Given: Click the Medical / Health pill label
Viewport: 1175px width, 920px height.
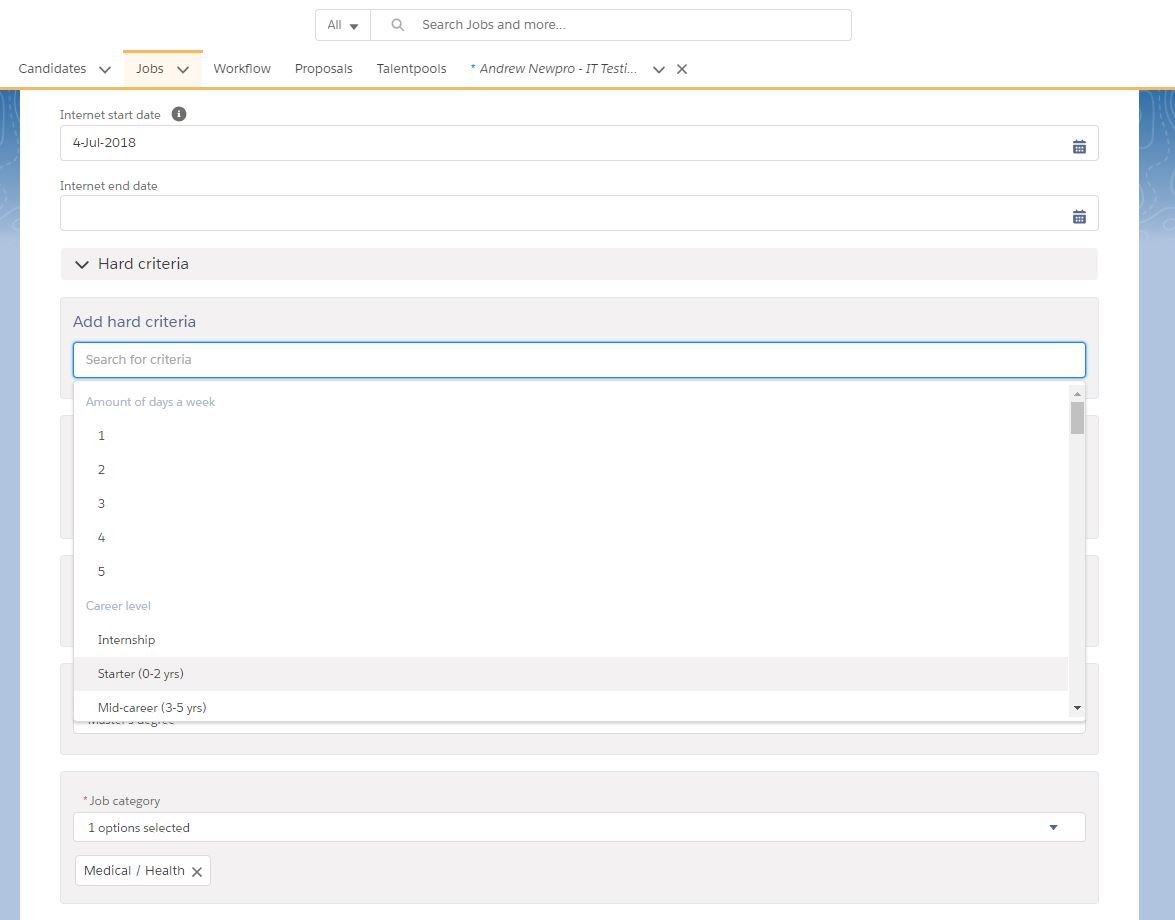Looking at the screenshot, I should (x=134, y=871).
